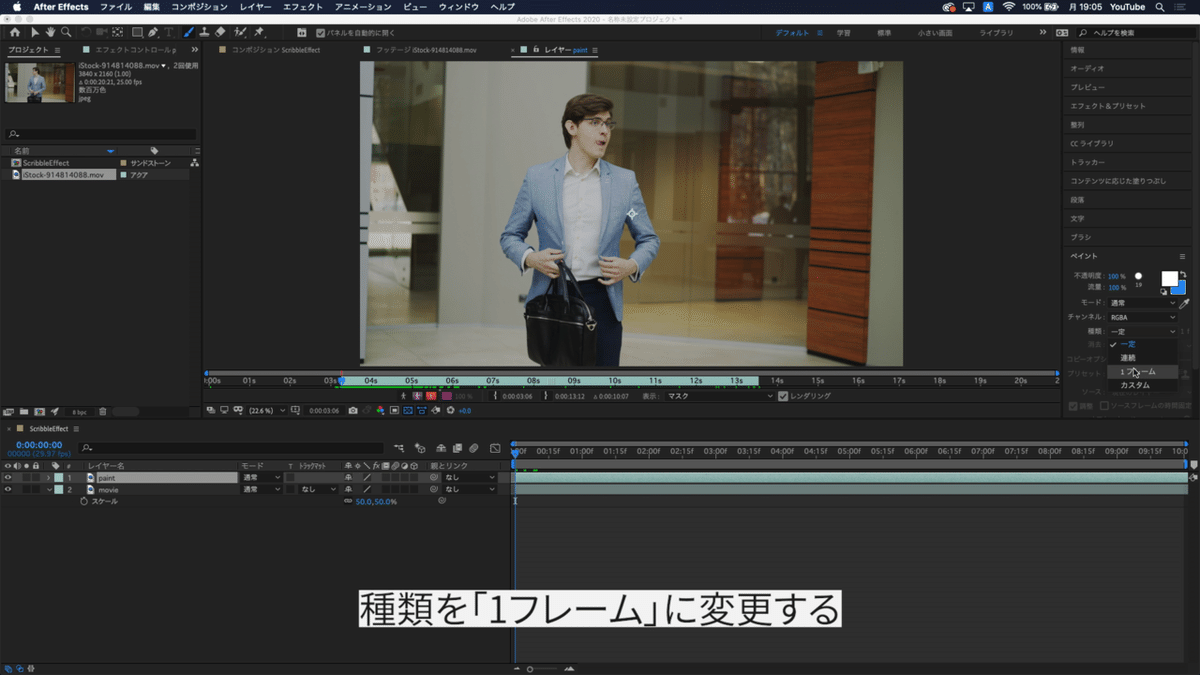Delete selected project item with trash icon
Image resolution: width=1200 pixels, height=675 pixels.
pyautogui.click(x=103, y=411)
